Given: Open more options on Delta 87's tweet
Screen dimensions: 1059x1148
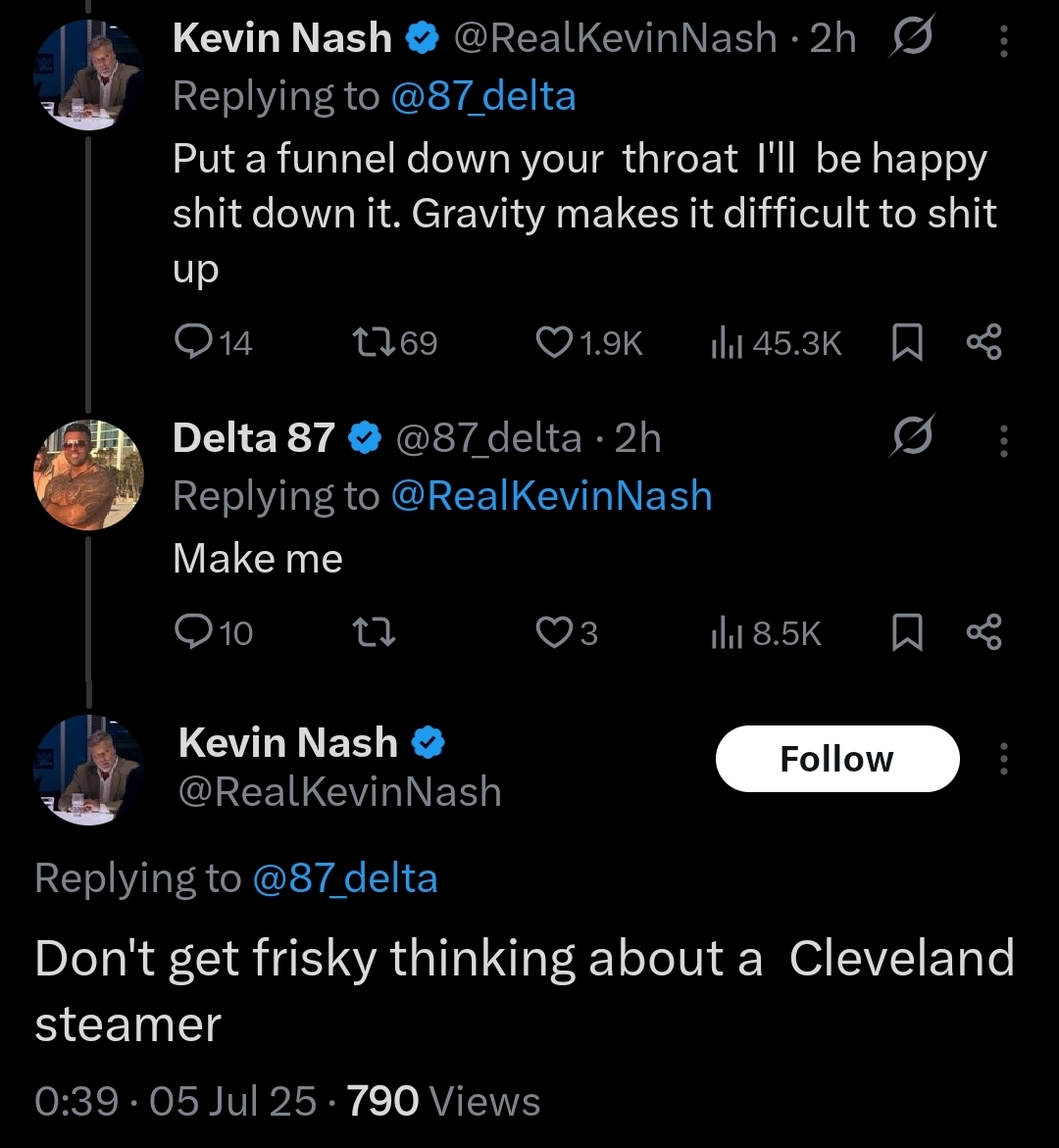Looking at the screenshot, I should click(x=1003, y=438).
